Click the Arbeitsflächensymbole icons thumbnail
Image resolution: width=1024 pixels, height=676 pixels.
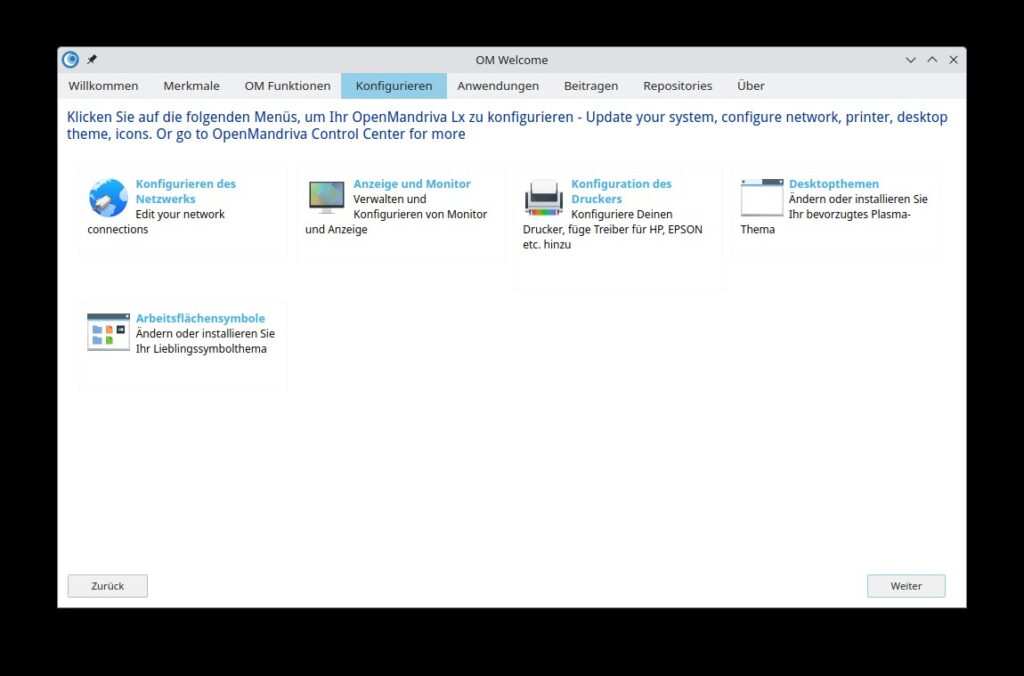pyautogui.click(x=108, y=332)
